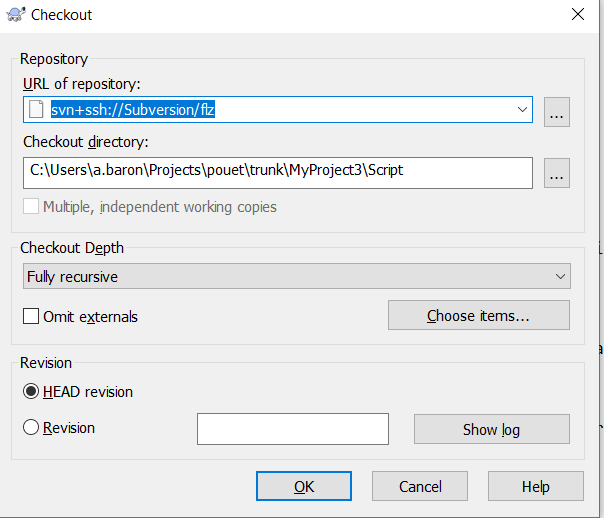Viewport: 604px width, 518px height.
Task: Select the Revision radio button
Action: (x=31, y=427)
